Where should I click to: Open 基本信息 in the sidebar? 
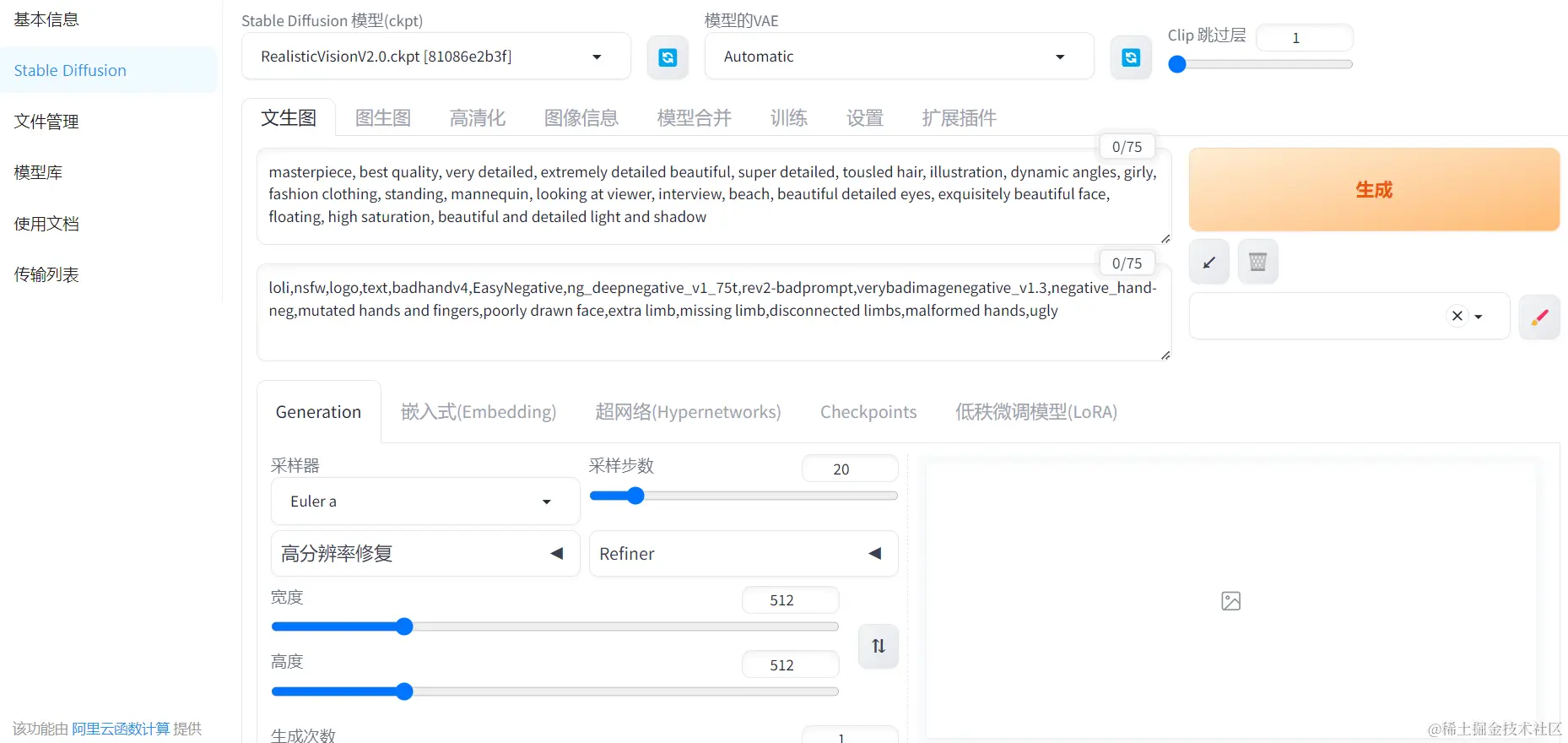click(46, 19)
